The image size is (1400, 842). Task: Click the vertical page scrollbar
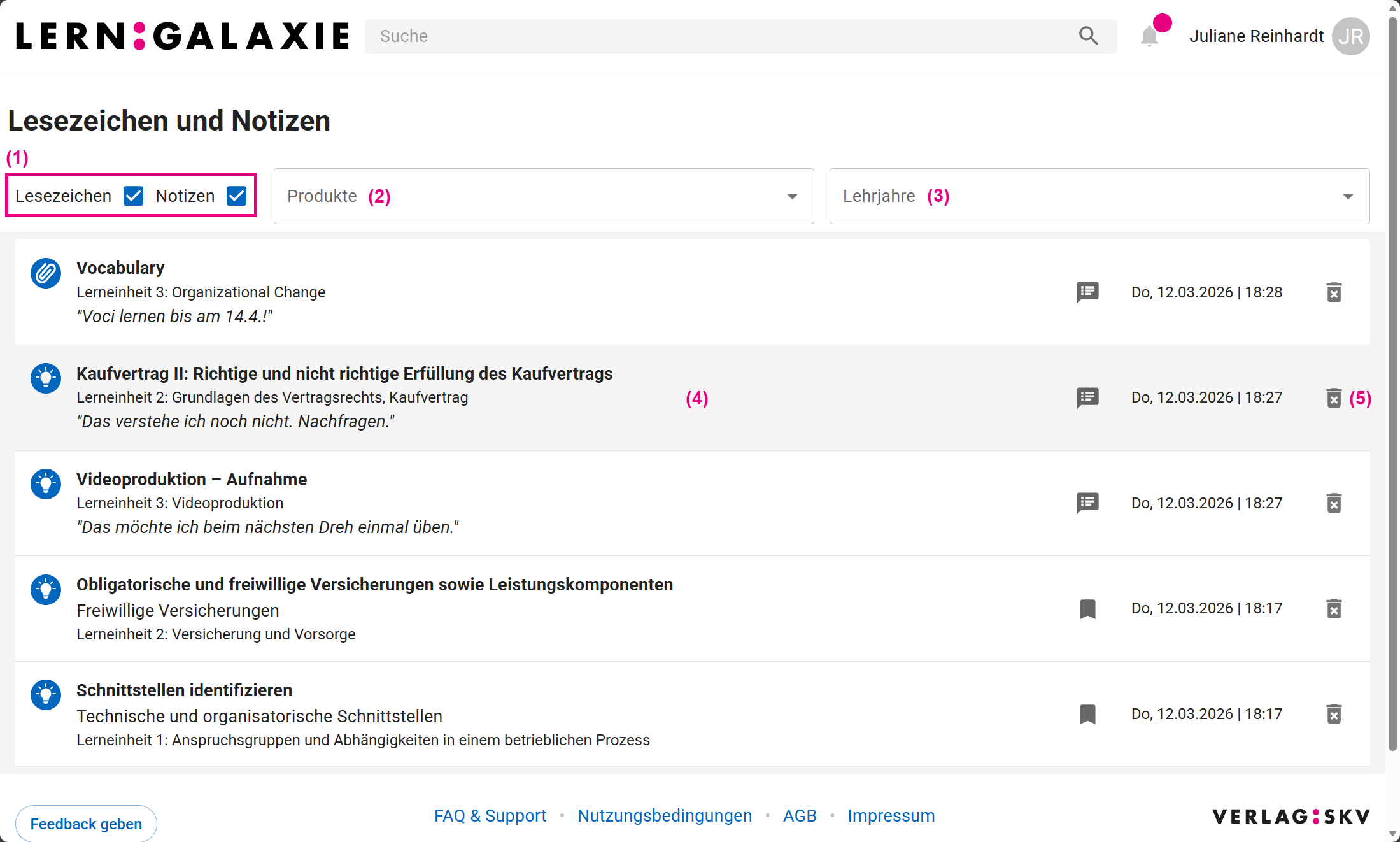click(x=1392, y=382)
